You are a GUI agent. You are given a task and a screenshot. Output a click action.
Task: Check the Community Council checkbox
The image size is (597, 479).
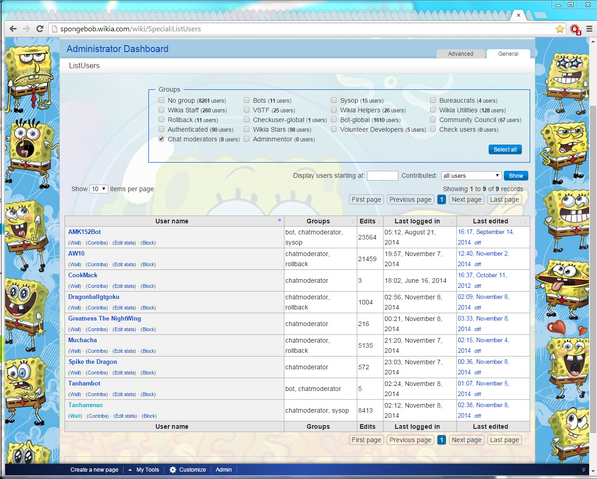point(433,120)
